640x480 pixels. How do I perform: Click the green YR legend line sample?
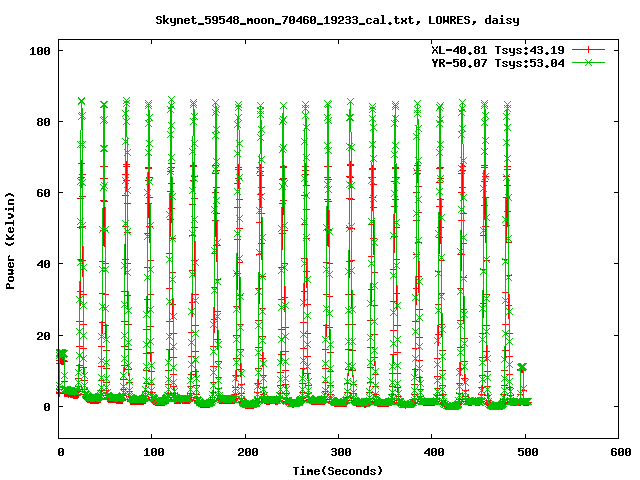point(588,62)
